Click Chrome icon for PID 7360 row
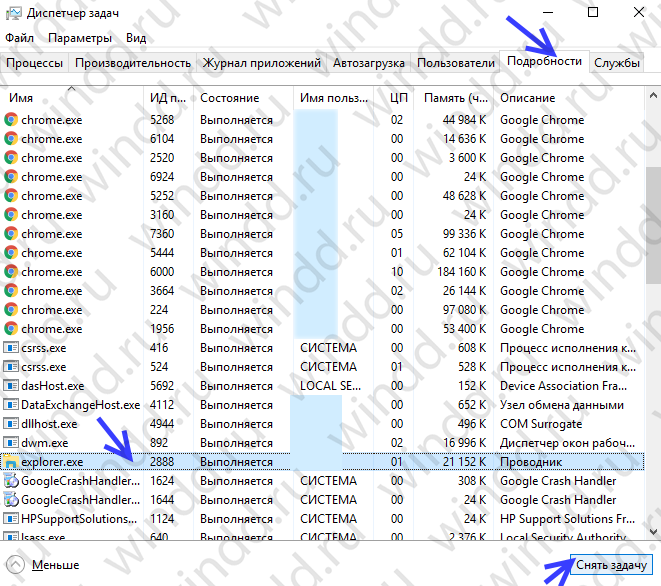Image resolution: width=661 pixels, height=586 pixels. 11,234
